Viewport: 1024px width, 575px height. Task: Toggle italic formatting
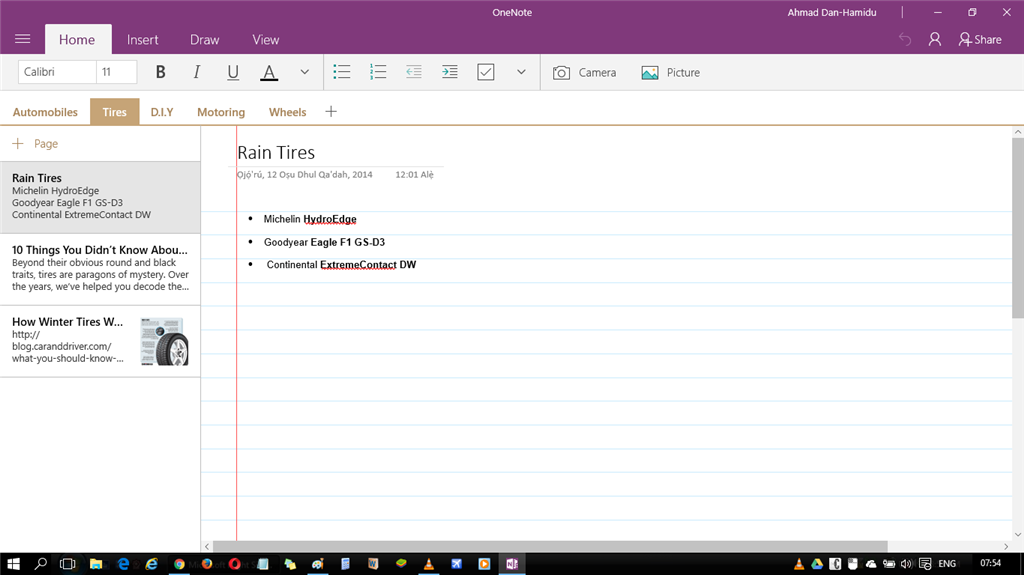pos(196,72)
